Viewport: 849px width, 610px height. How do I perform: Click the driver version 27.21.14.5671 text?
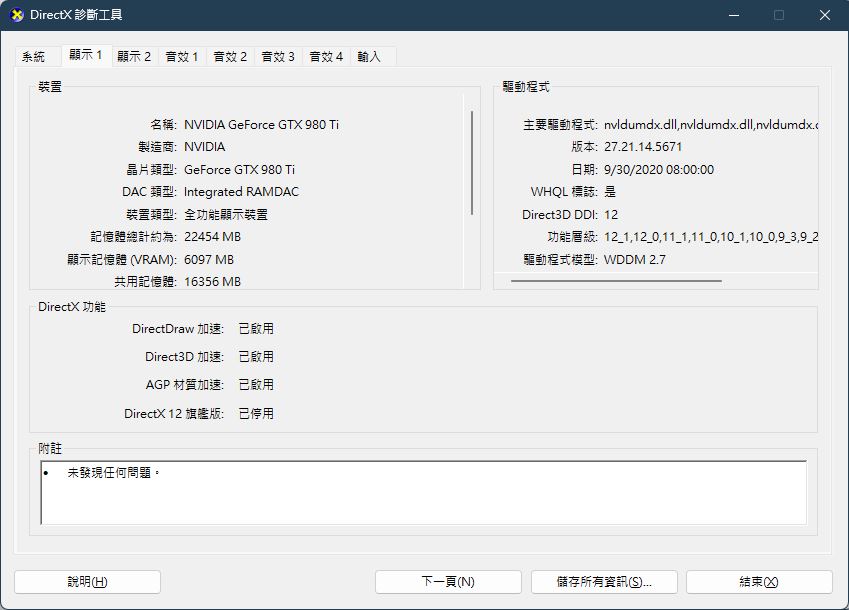point(643,147)
